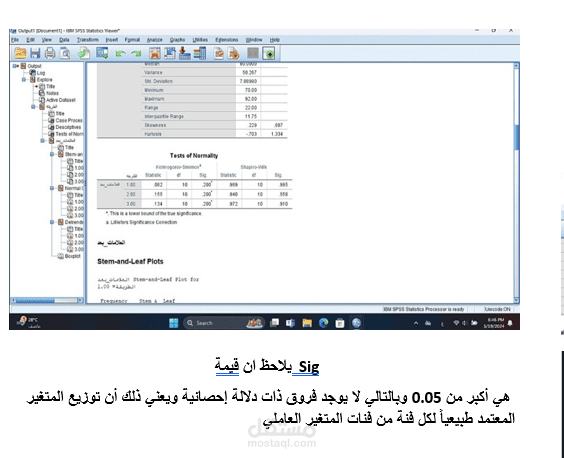This screenshot has width=564, height=458.
Task: Open Print Preview with magnifier icon
Action: pos(65,53)
